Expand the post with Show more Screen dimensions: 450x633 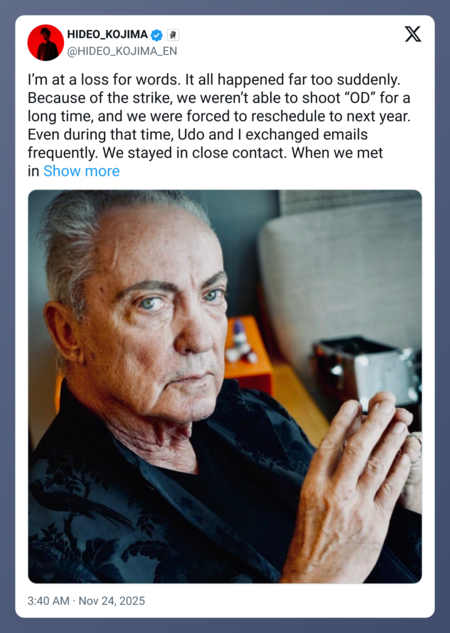coord(82,171)
